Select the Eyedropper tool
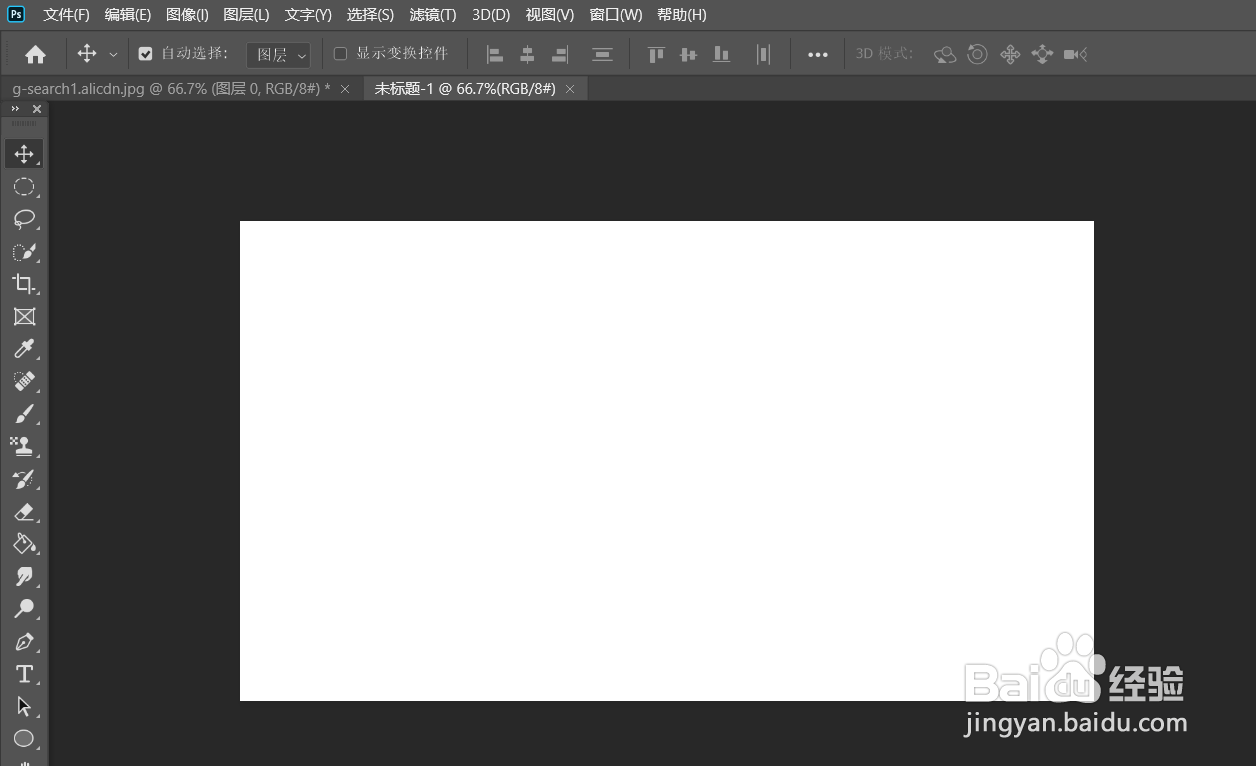1256x766 pixels. (x=24, y=349)
